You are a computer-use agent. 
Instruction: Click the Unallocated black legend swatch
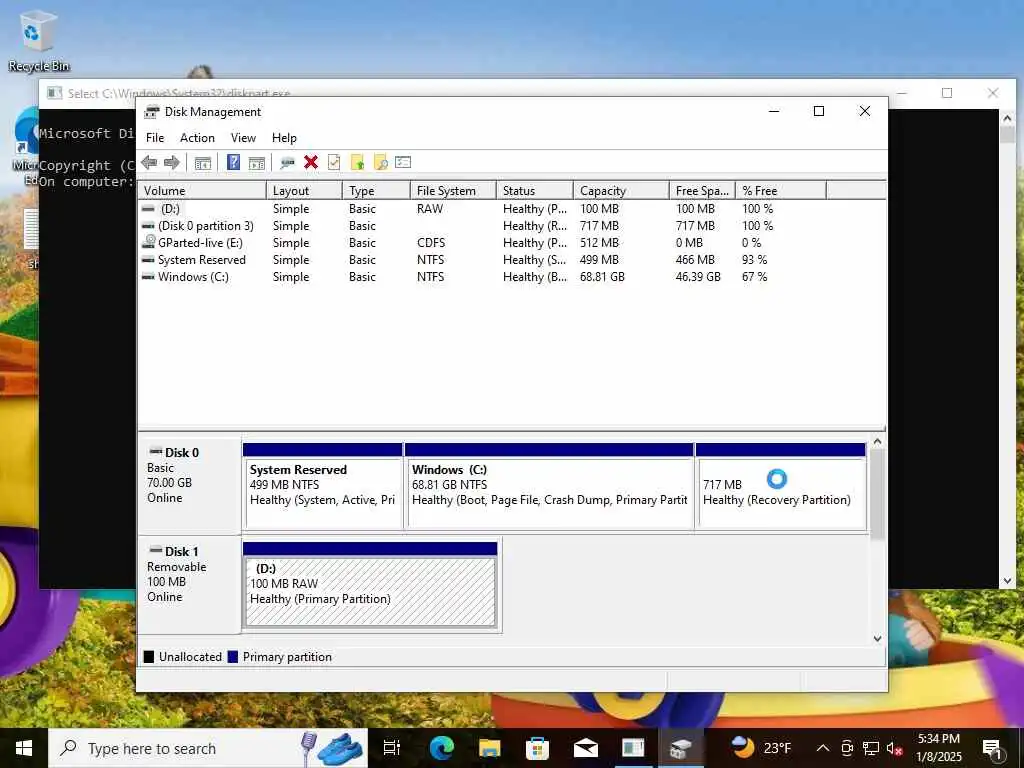149,657
